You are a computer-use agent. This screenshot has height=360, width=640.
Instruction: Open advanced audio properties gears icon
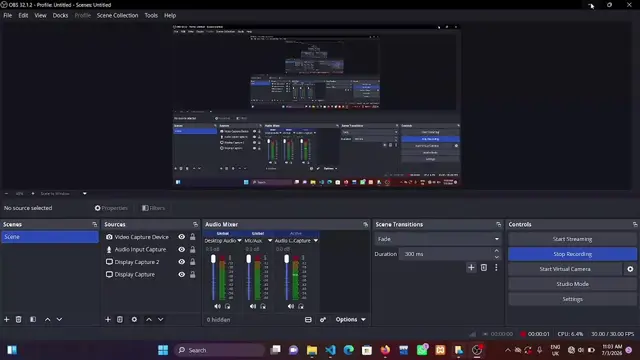pos(323,320)
